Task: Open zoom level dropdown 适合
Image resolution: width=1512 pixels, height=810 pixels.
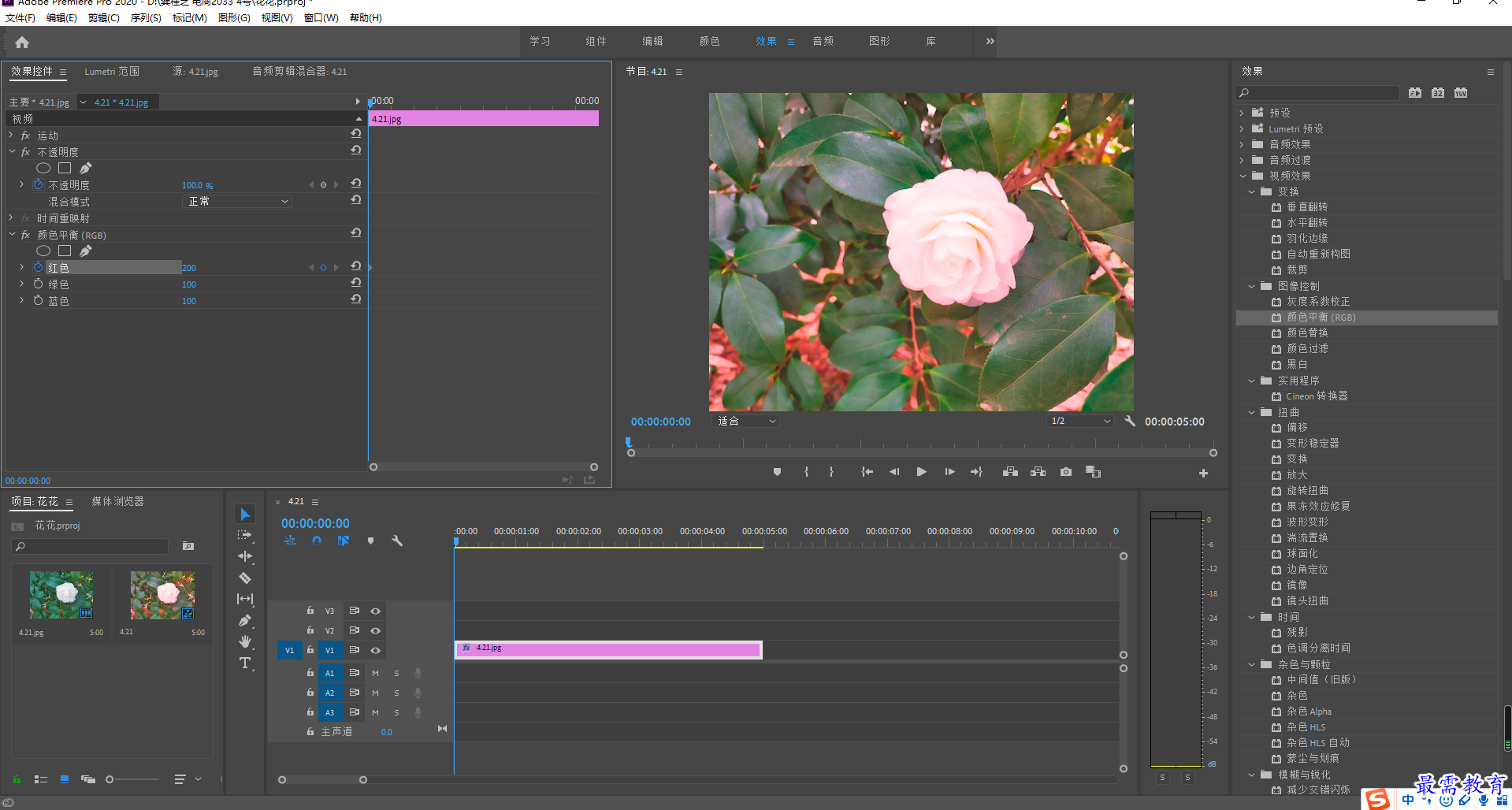Action: coord(746,422)
